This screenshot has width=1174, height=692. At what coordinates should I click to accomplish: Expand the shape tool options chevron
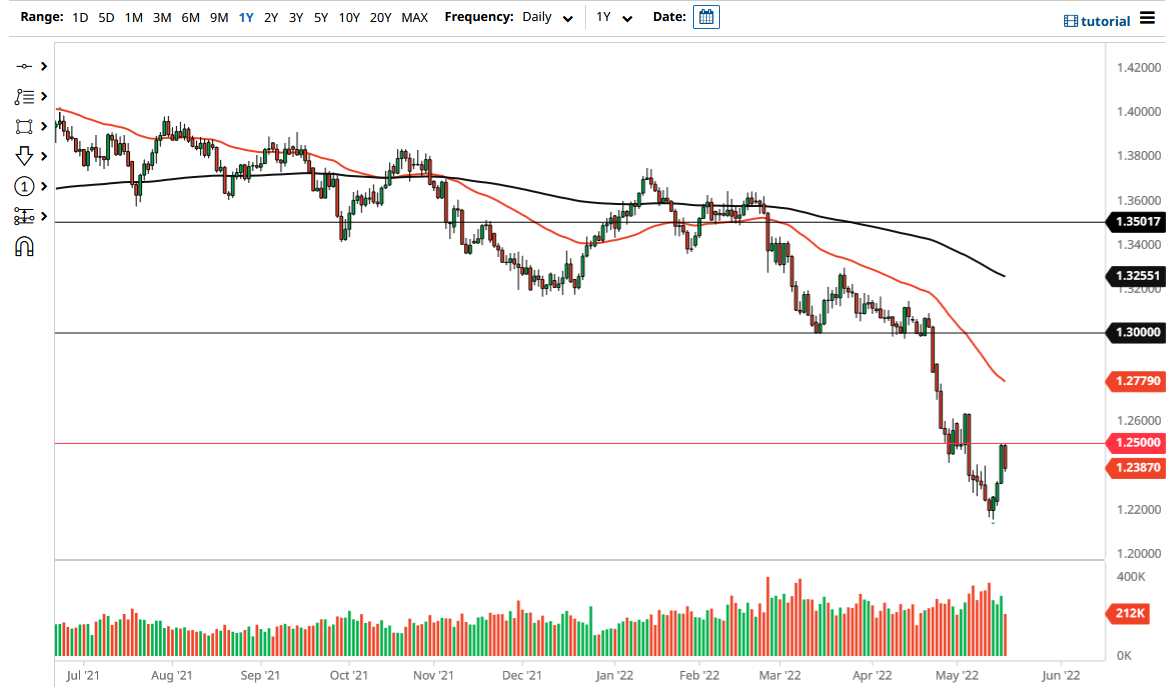click(x=44, y=127)
